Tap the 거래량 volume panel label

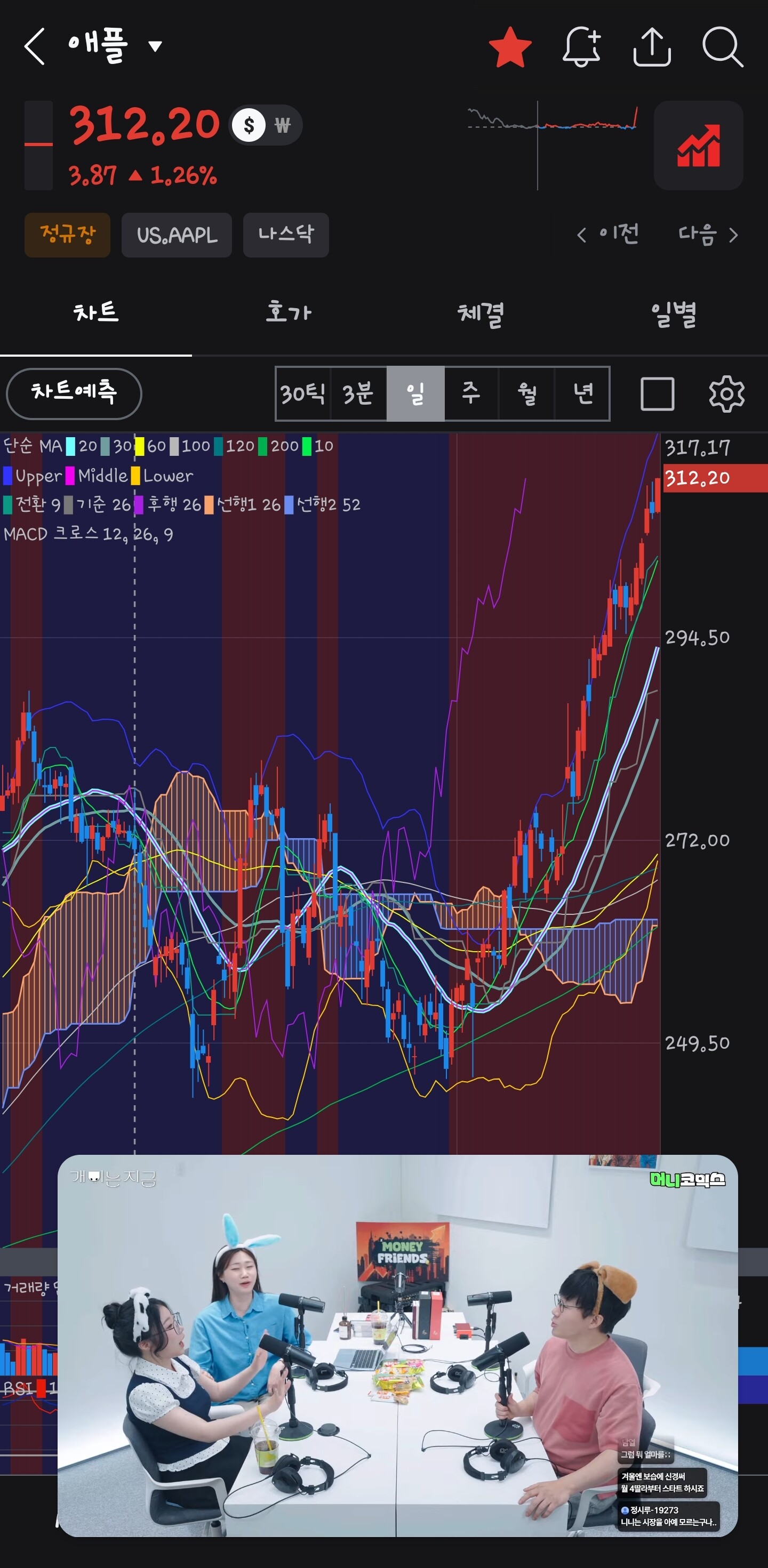click(x=26, y=1288)
